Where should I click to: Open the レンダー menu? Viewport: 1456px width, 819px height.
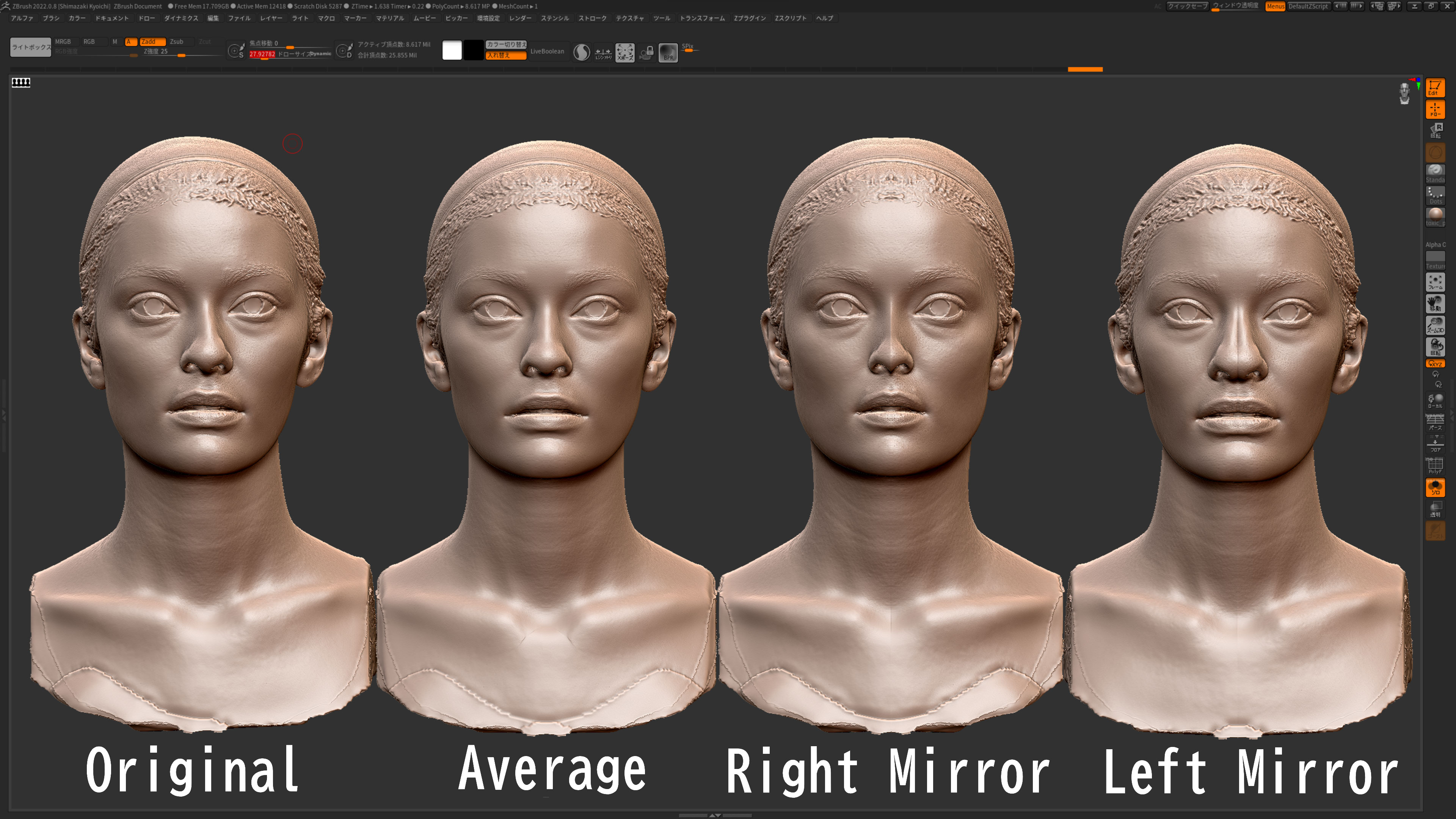tap(520, 18)
